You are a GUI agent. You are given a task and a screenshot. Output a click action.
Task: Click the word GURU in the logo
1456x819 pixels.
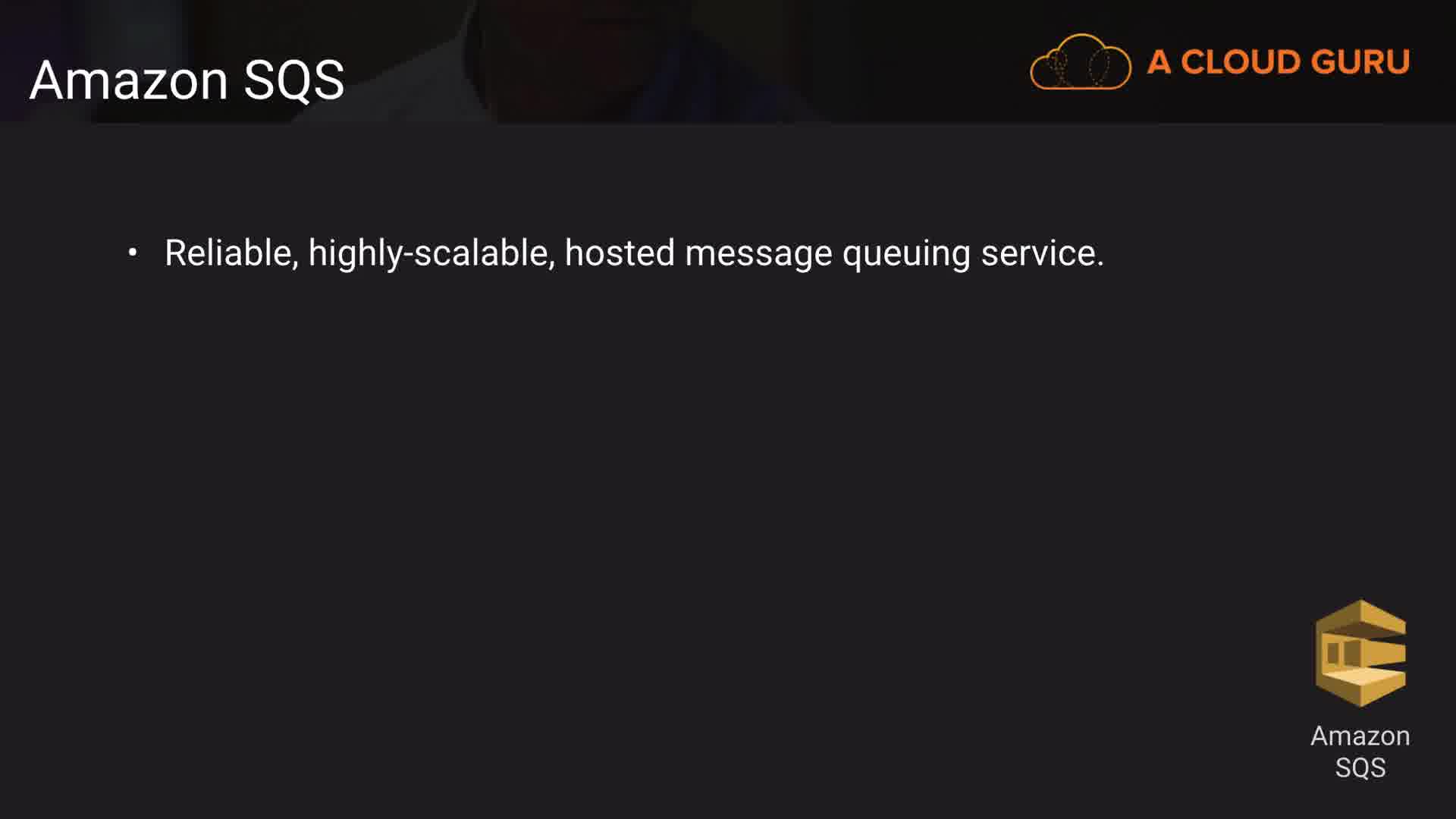point(1361,62)
